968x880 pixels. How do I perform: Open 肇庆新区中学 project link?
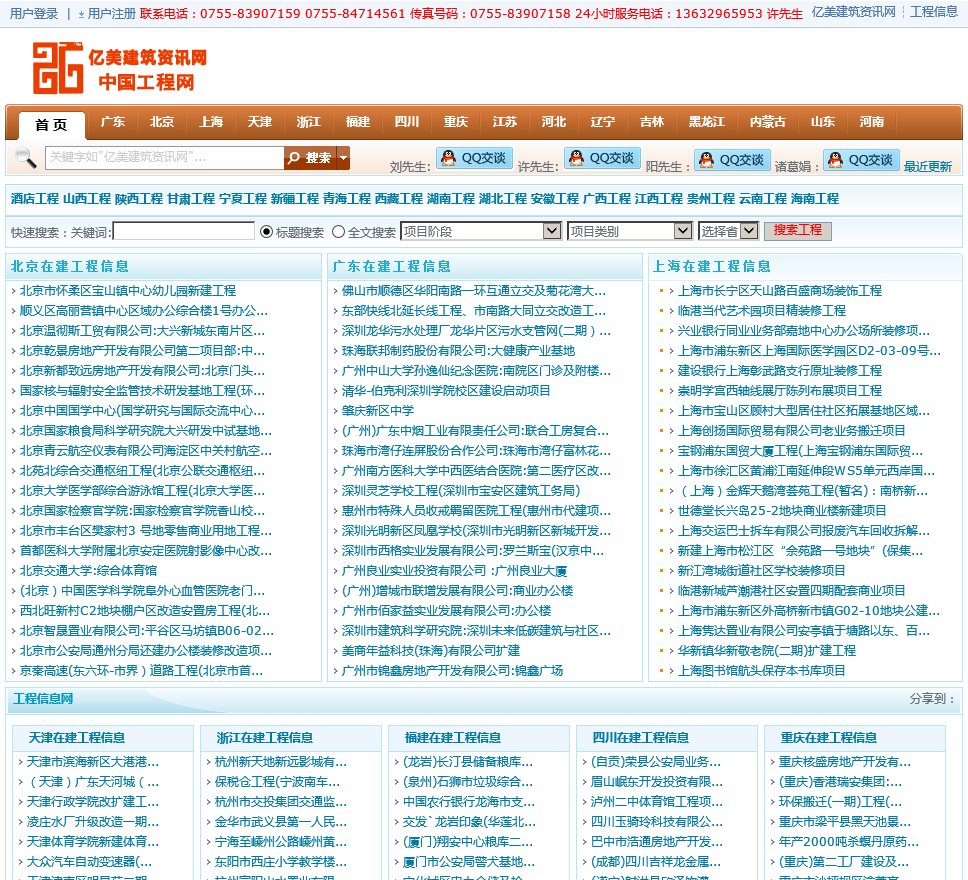tap(378, 411)
